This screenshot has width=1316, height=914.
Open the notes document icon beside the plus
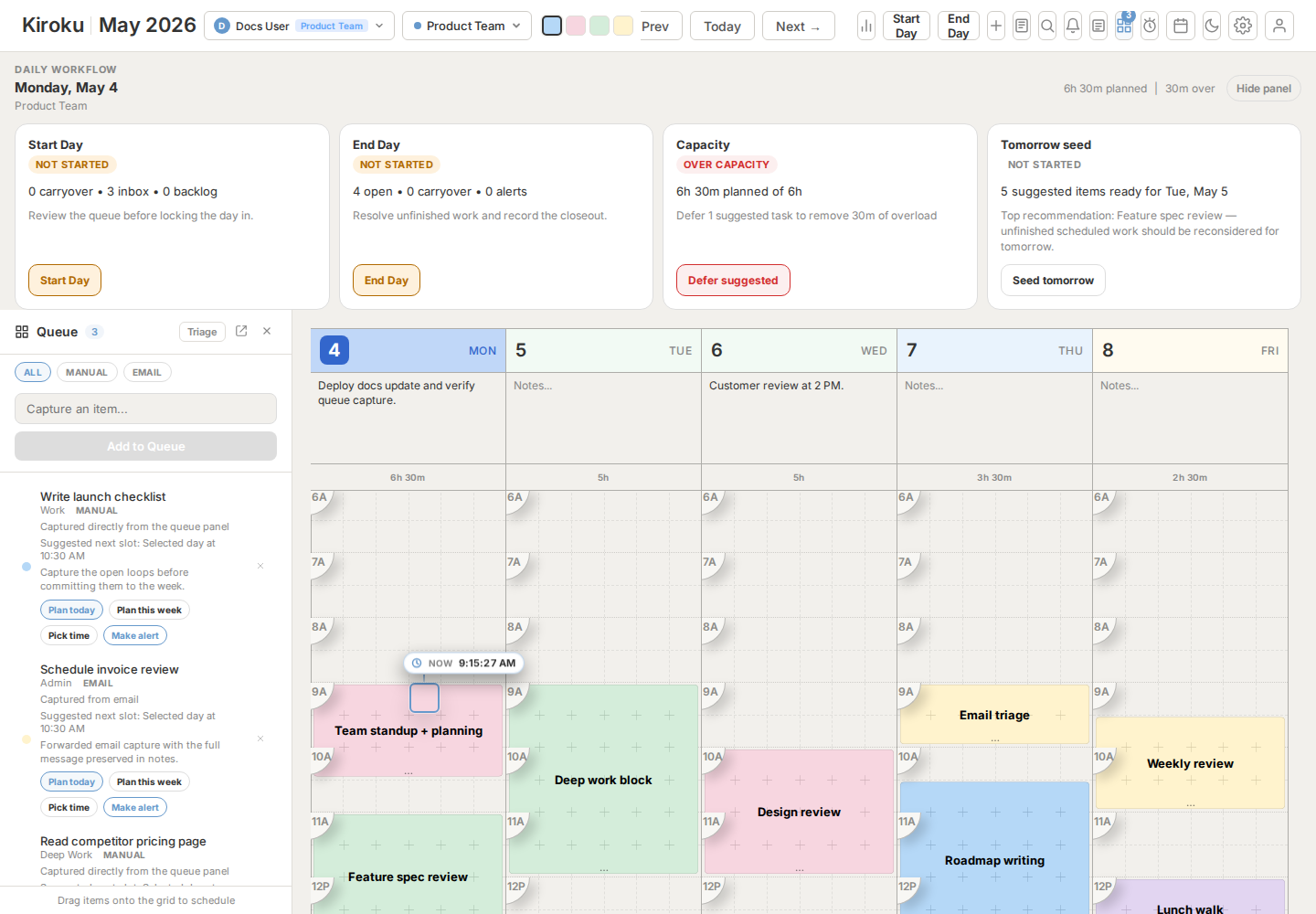(1022, 26)
